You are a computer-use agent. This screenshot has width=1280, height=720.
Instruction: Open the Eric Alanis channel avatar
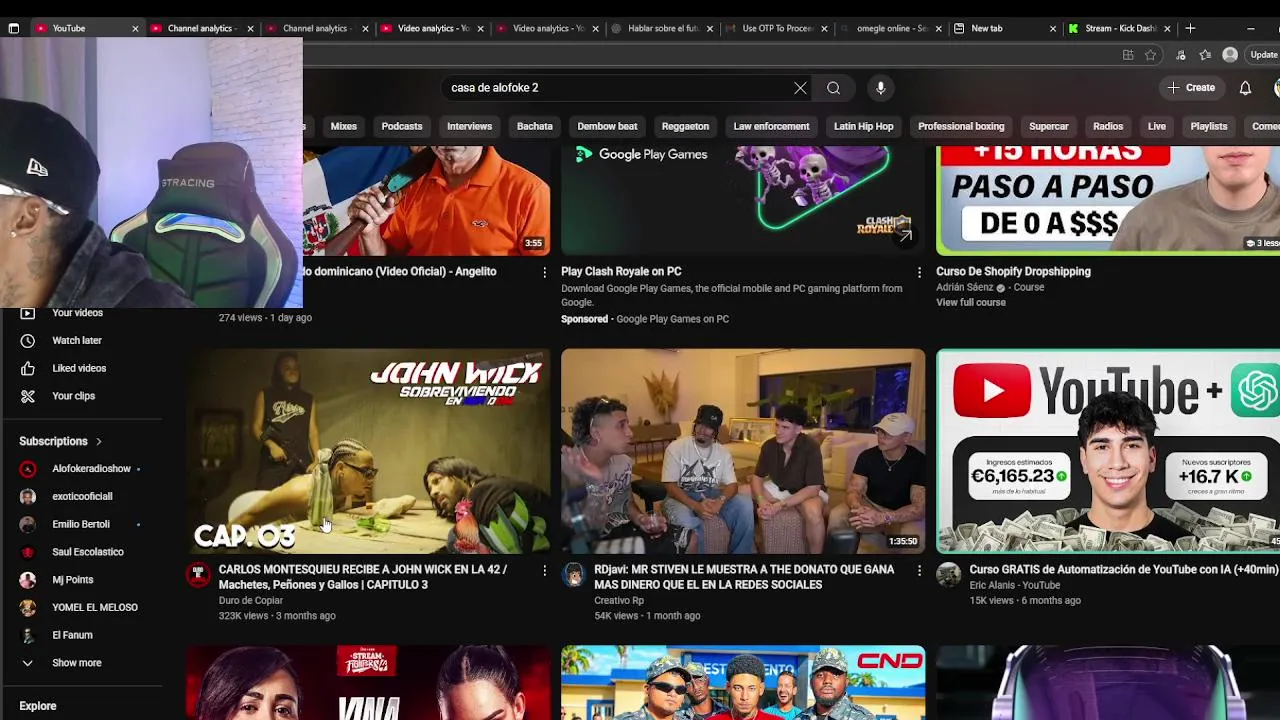948,574
